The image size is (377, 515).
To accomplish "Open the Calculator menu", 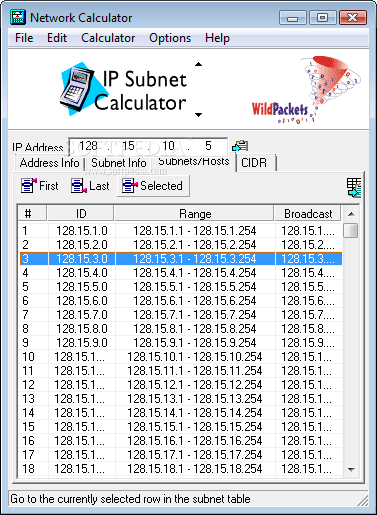I will 108,38.
